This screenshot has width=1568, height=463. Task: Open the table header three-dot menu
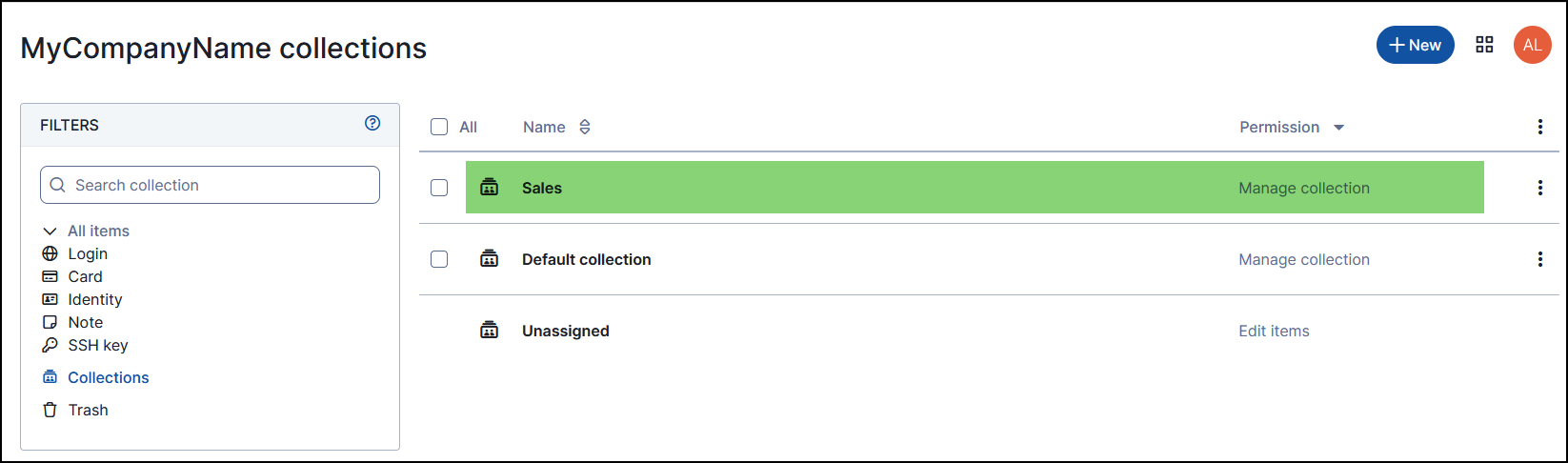point(1539,127)
